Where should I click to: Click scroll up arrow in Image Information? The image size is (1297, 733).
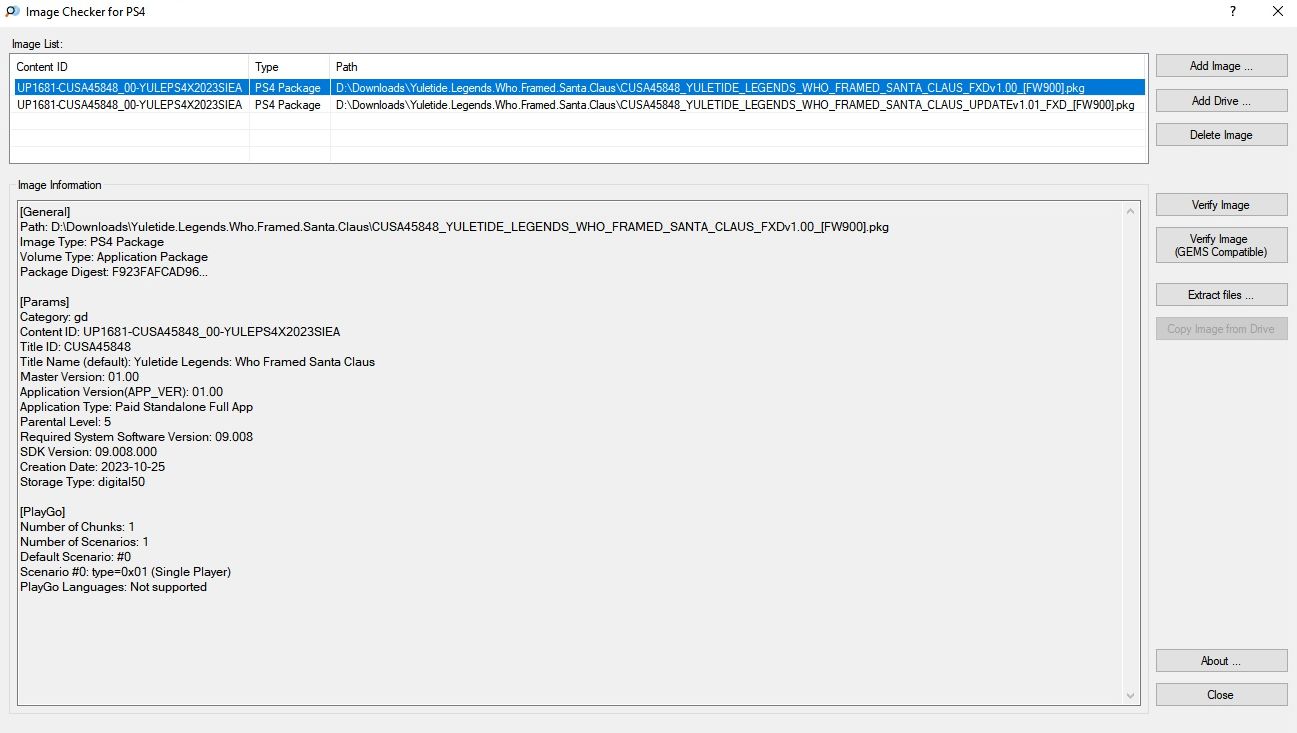point(1131,211)
